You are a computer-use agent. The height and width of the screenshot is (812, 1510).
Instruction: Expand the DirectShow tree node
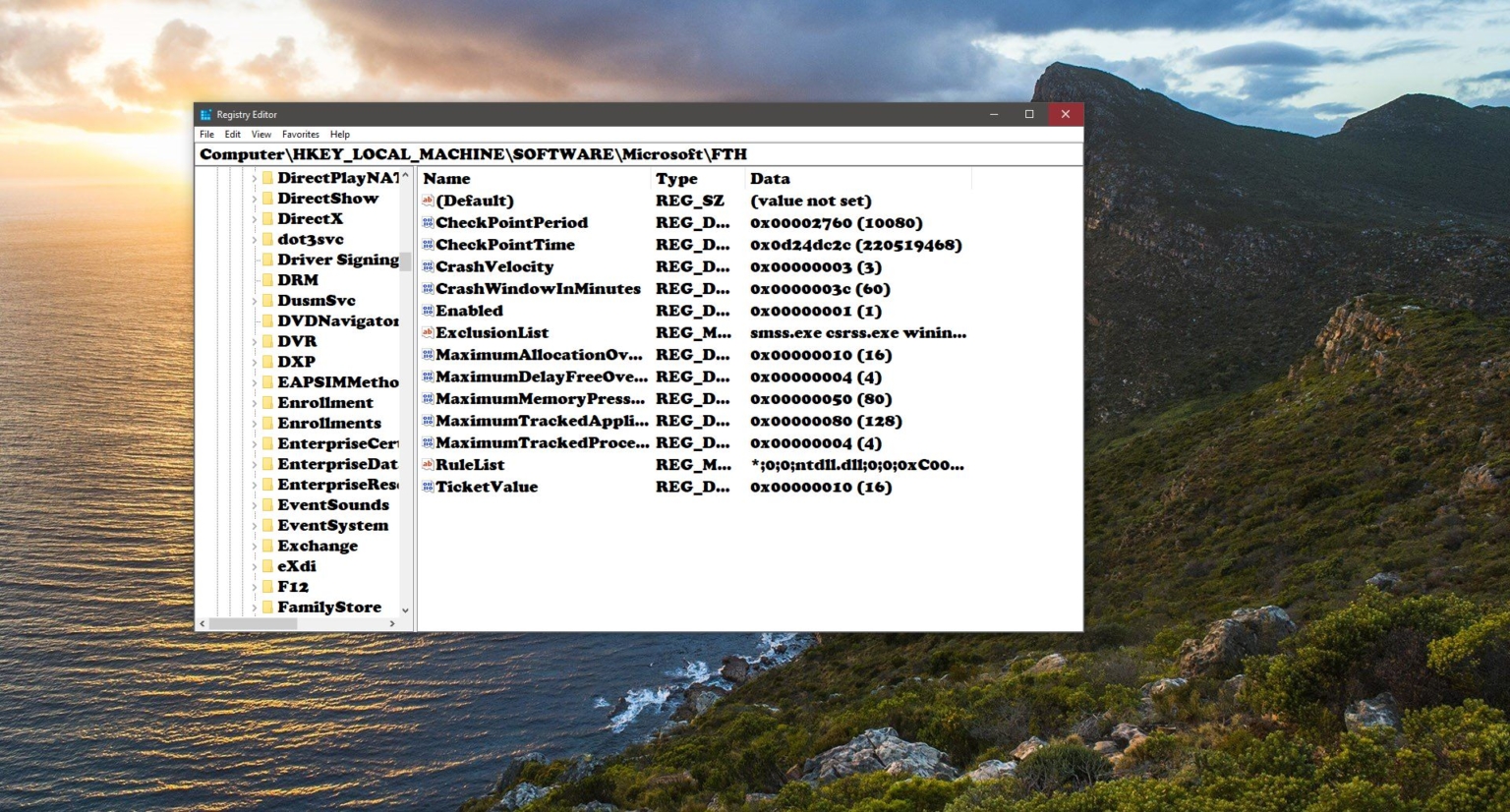pyautogui.click(x=254, y=198)
